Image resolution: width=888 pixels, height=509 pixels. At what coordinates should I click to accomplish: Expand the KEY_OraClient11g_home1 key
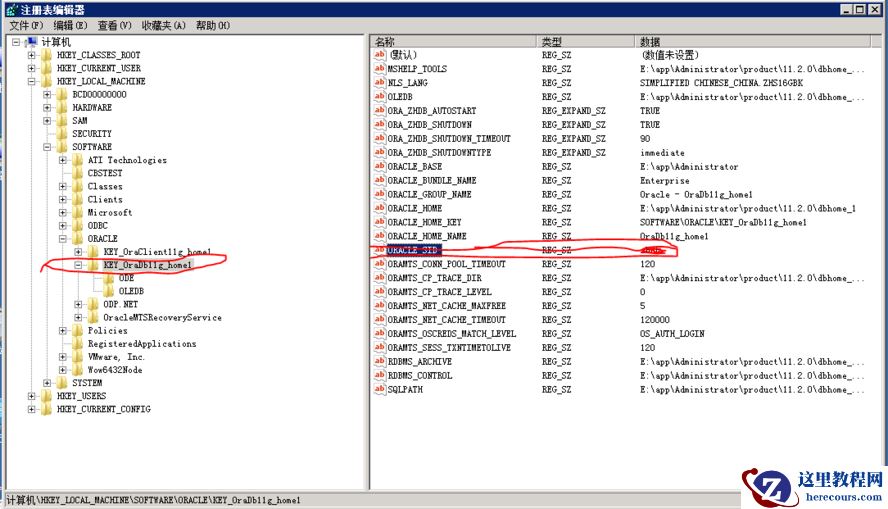click(x=79, y=251)
